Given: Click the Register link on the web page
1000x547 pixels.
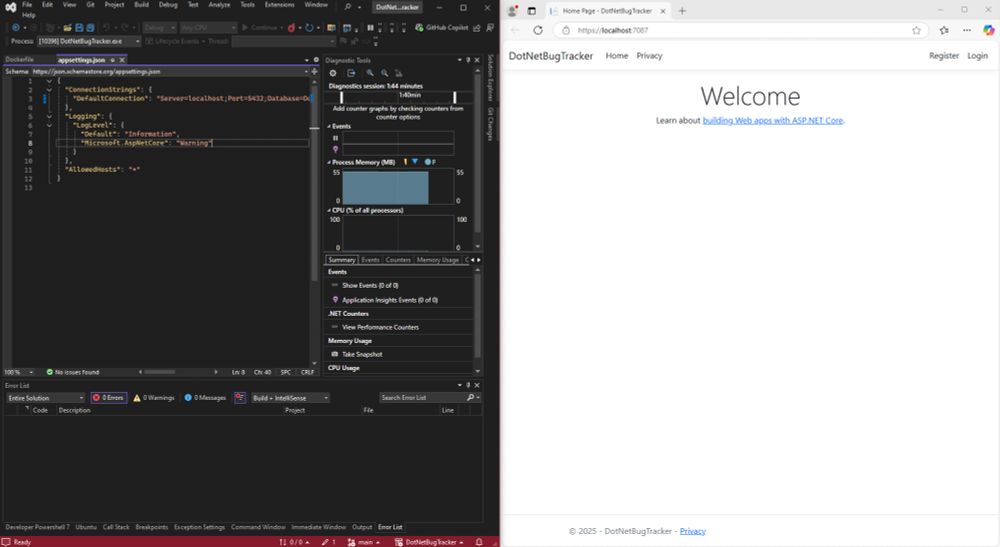Looking at the screenshot, I should point(944,55).
